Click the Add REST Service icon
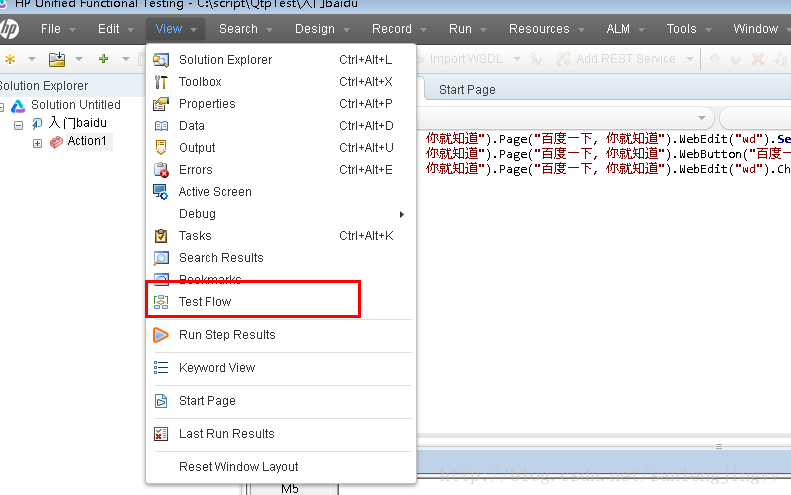This screenshot has width=791, height=495. point(563,59)
